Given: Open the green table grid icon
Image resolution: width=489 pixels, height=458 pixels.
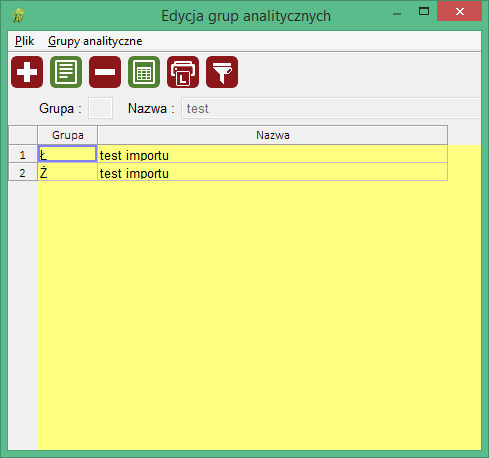Looking at the screenshot, I should (144, 72).
